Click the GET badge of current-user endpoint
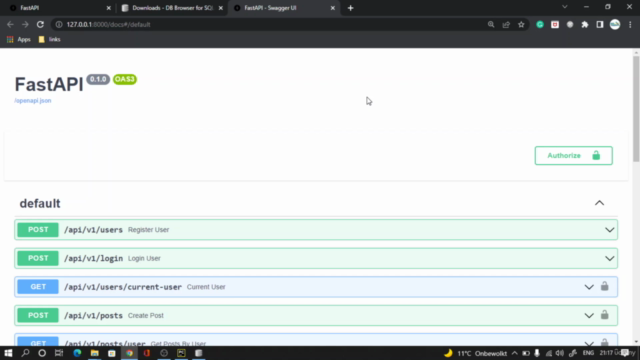Viewport: 640px width, 360px height. [x=38, y=287]
